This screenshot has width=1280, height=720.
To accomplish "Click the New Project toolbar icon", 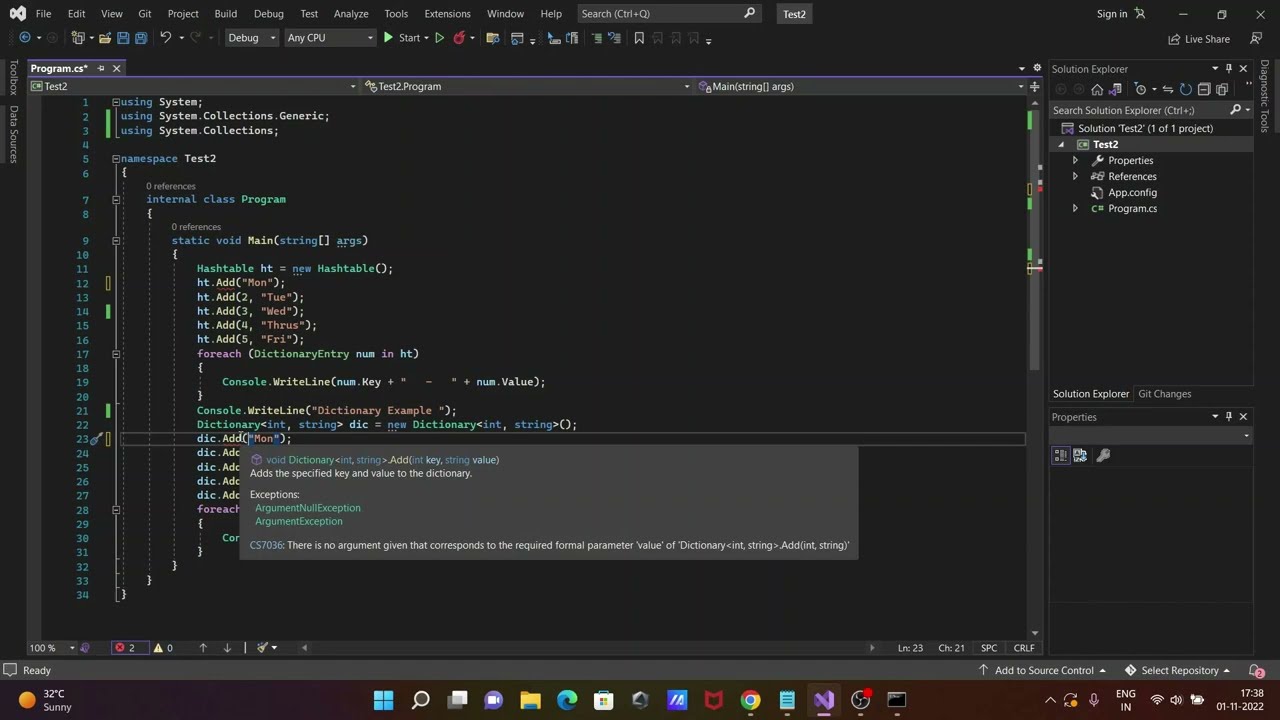I will pyautogui.click(x=78, y=38).
